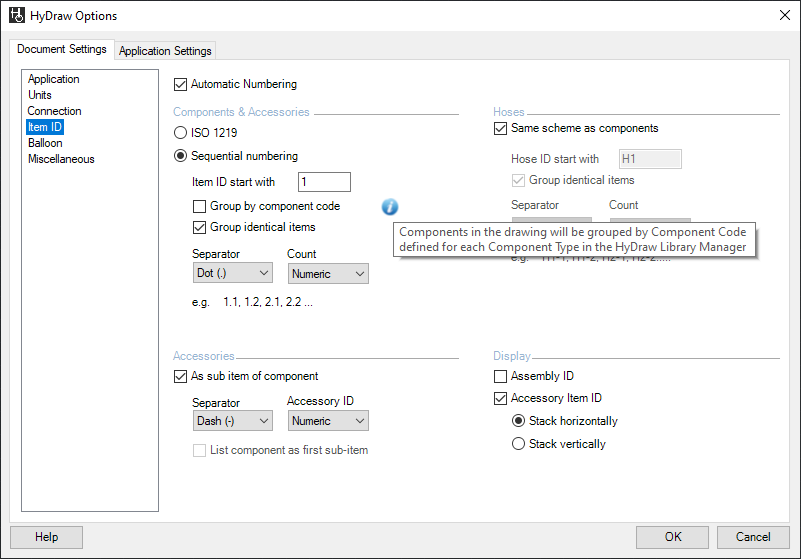
Task: Click the example text 1.1, 1.2, 2.1, 2.2
Action: pyautogui.click(x=268, y=302)
